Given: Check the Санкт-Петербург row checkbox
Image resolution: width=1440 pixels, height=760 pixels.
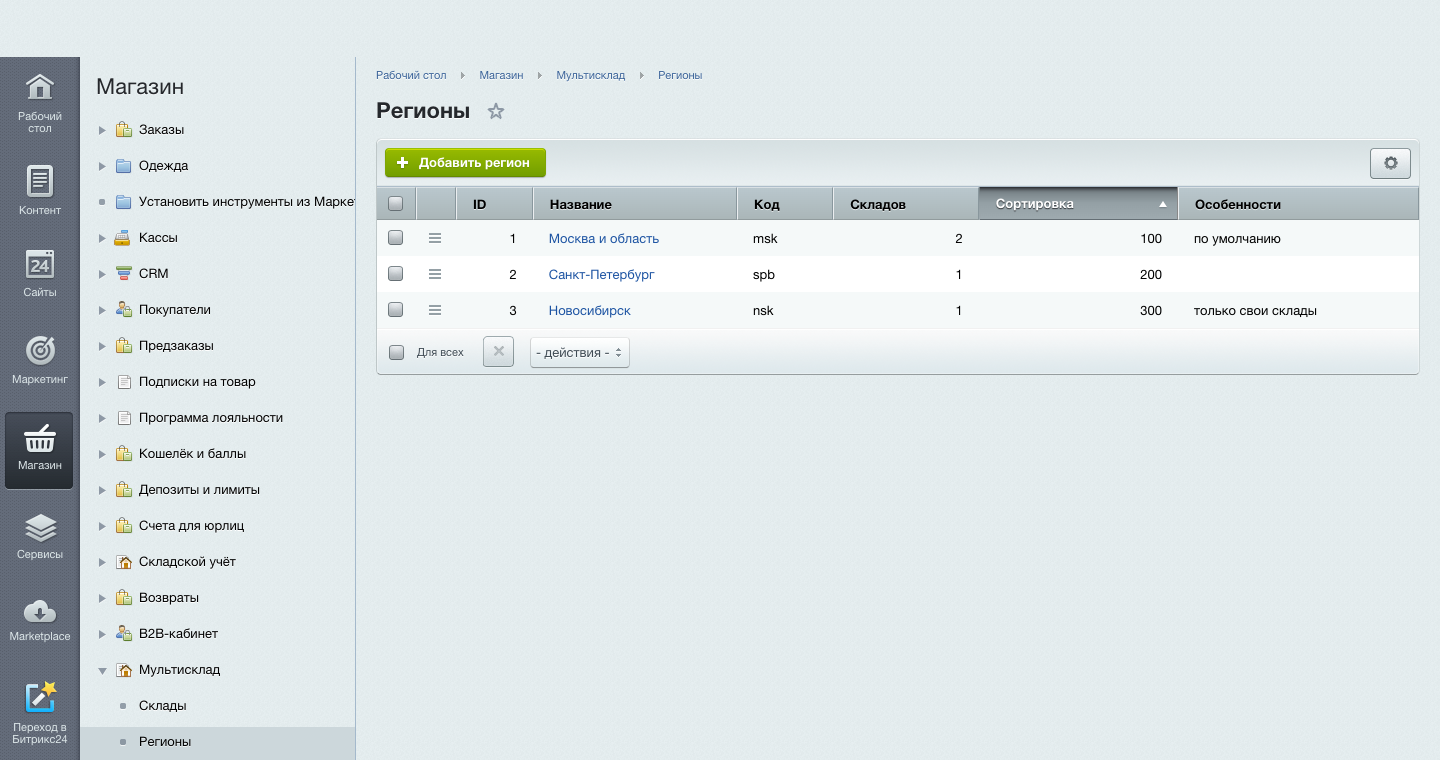Looking at the screenshot, I should click(x=396, y=275).
